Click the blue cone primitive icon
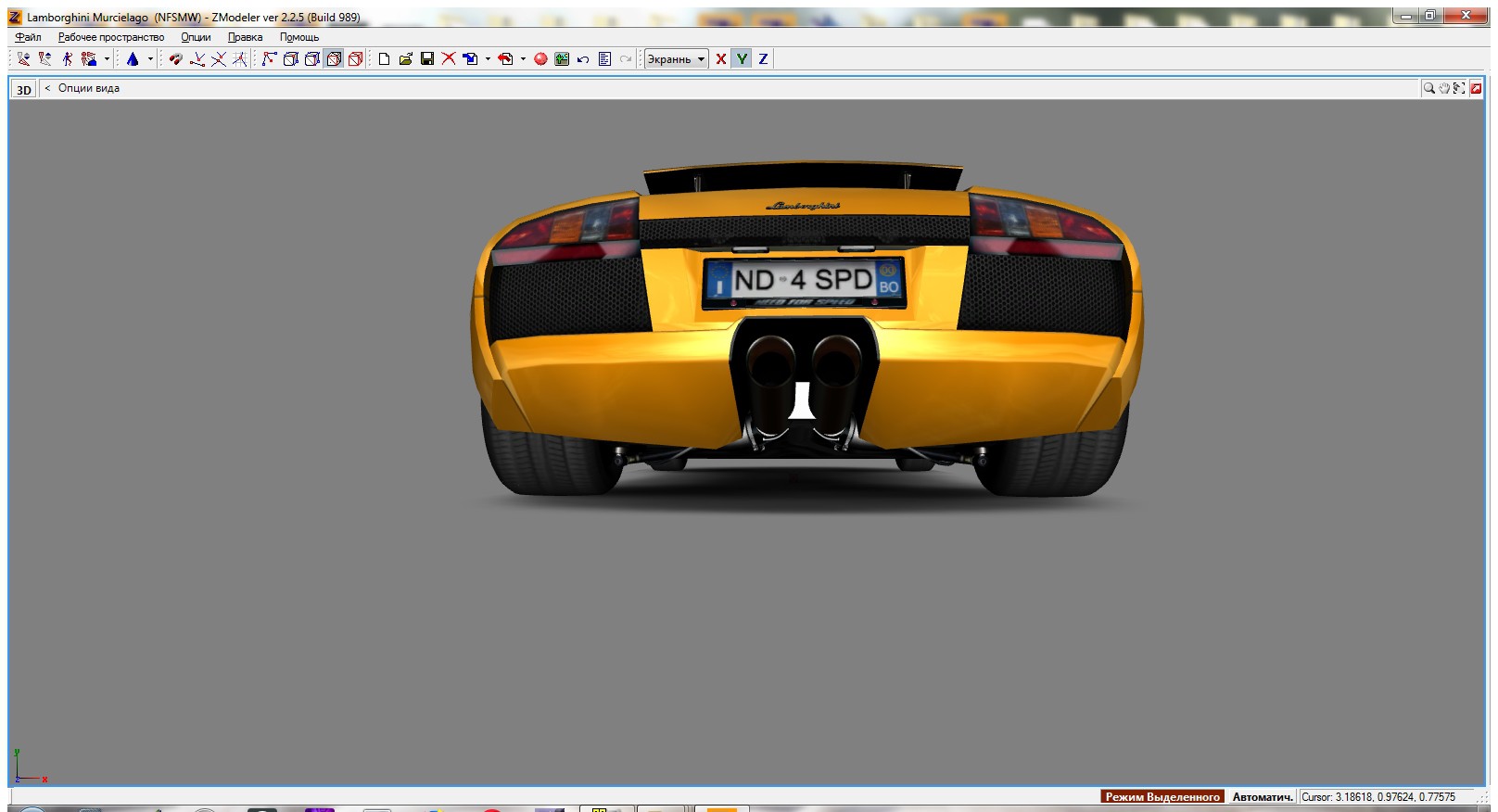 (x=133, y=58)
